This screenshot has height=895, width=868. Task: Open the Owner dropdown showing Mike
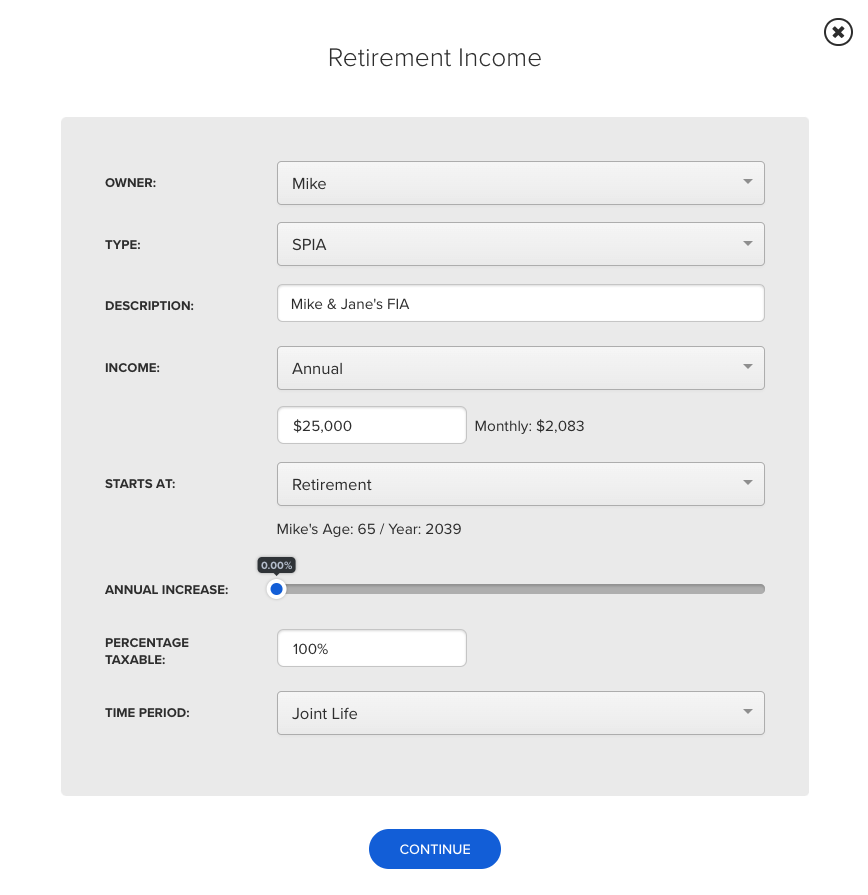(x=520, y=183)
